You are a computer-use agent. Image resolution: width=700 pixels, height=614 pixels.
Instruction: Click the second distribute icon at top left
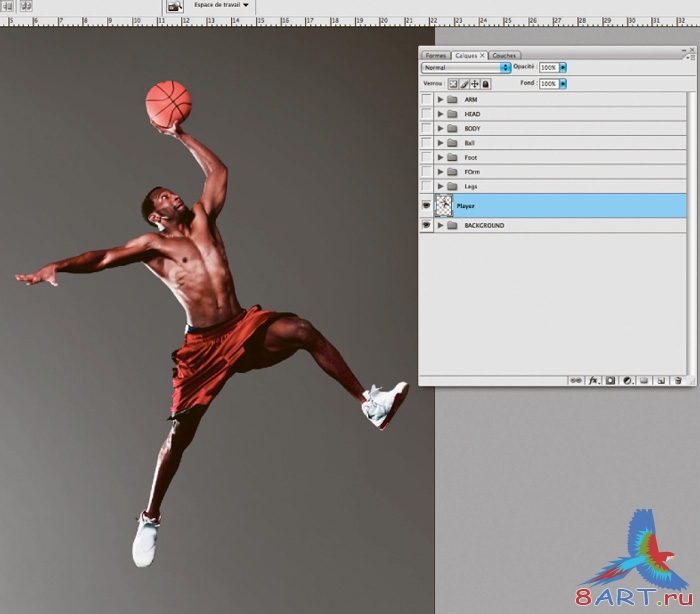point(26,6)
